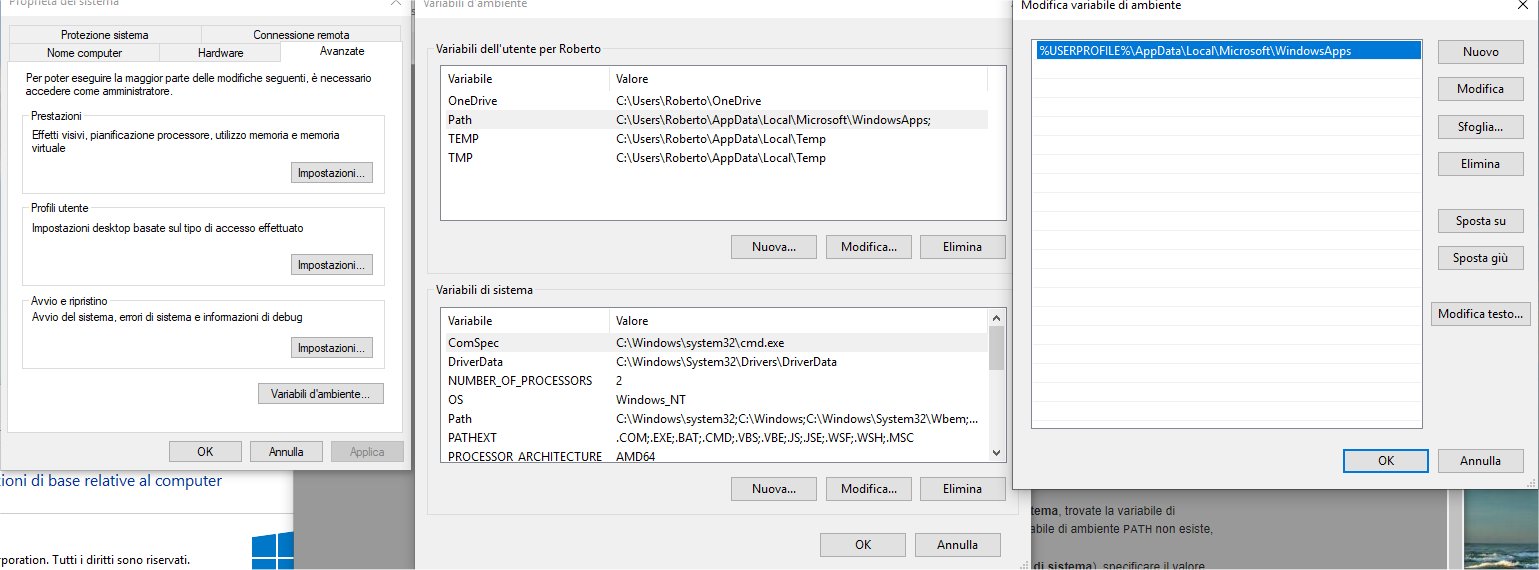Select the system Path variable row
Viewport: 1539px width, 570px height.
tap(714, 419)
